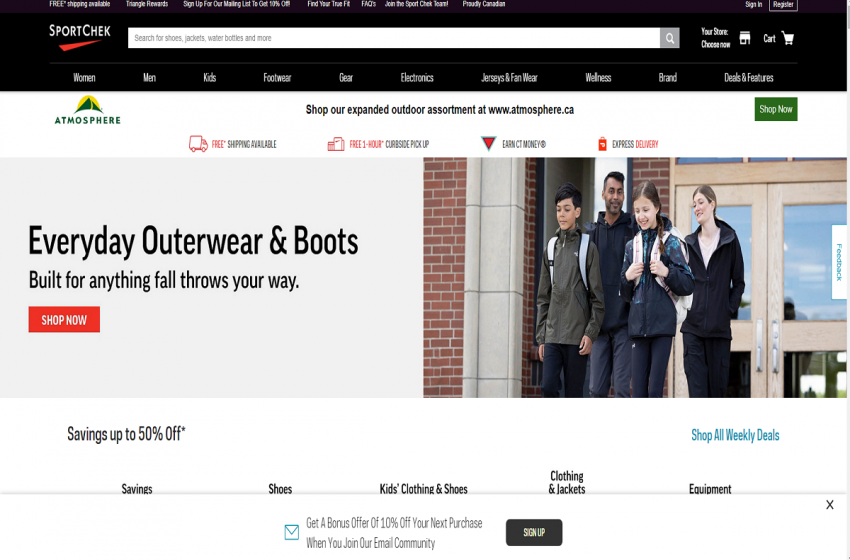Select Clothing & Jackets category
Viewport: 850px width, 560px height.
[x=566, y=482]
